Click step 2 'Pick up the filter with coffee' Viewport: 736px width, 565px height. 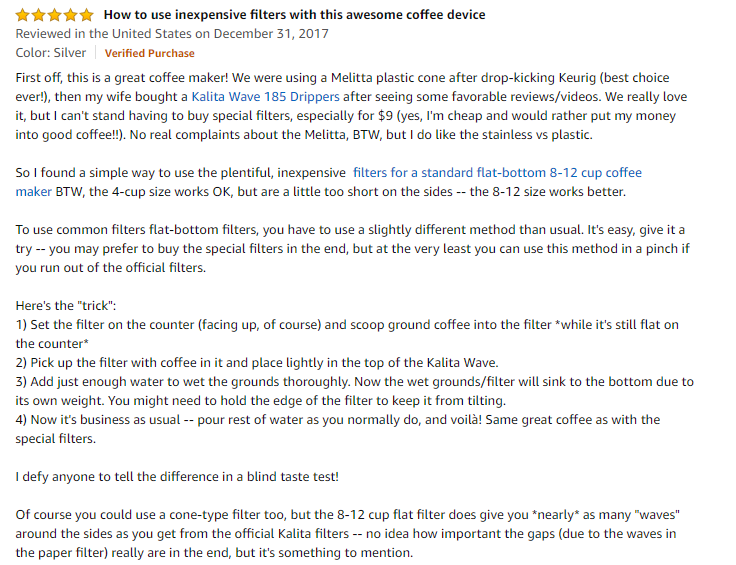[257, 363]
